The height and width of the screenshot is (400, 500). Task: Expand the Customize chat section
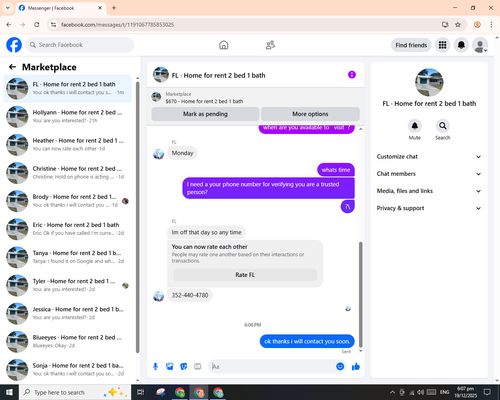pyautogui.click(x=429, y=157)
